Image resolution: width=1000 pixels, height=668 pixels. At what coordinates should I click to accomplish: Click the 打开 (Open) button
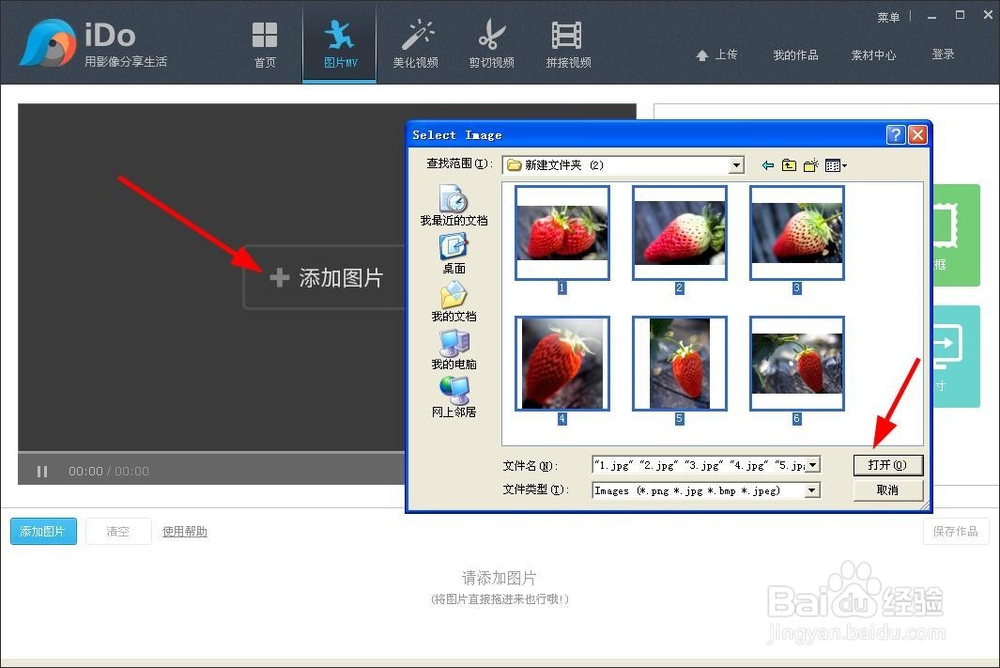pos(888,464)
